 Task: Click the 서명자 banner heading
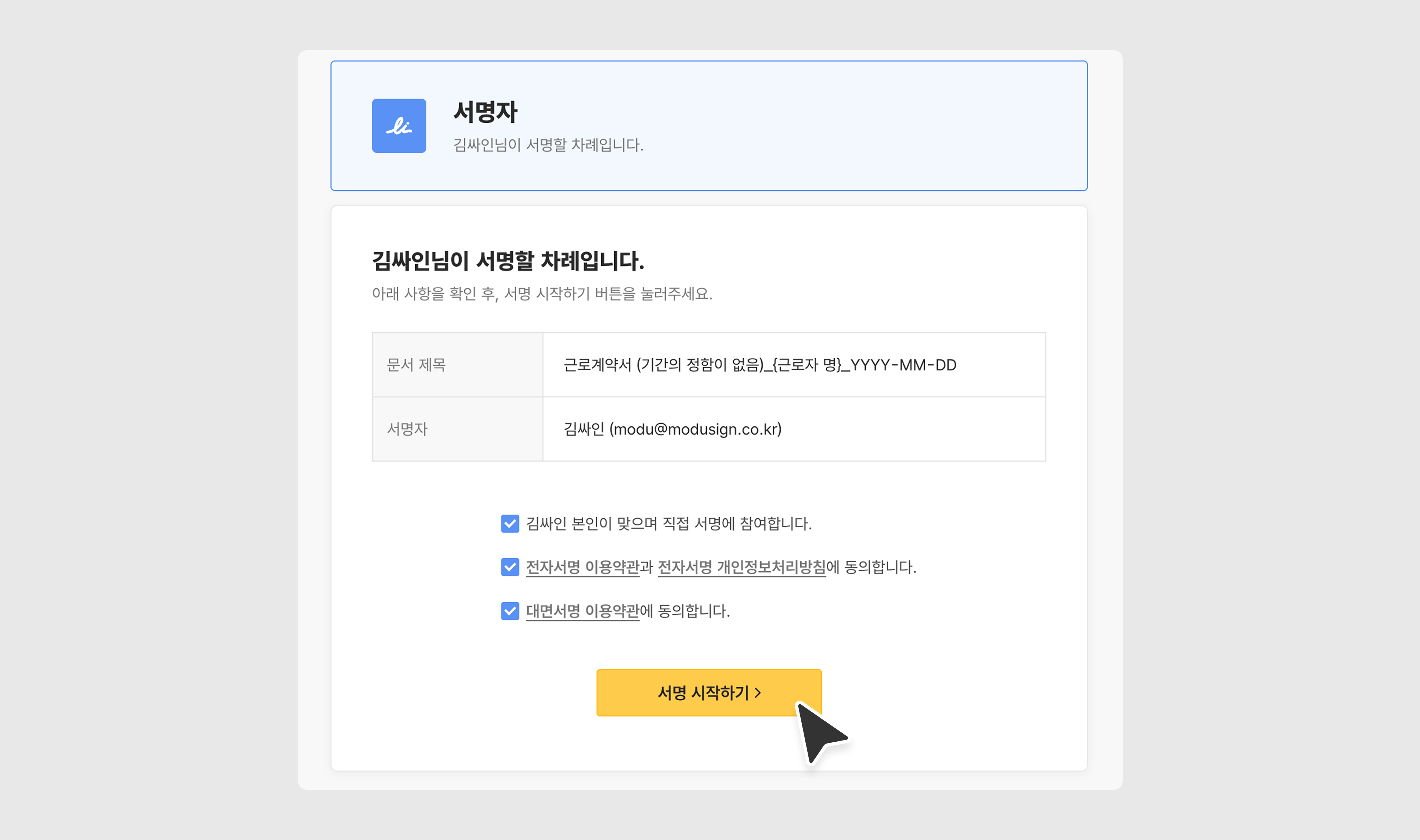pos(485,112)
